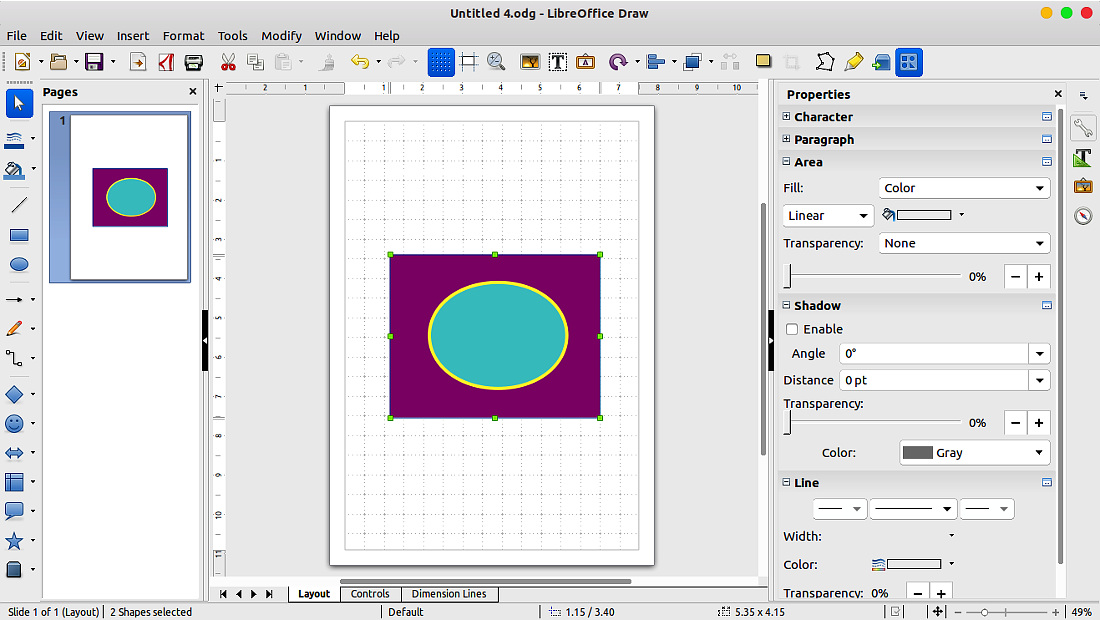This screenshot has height=620, width=1100.
Task: Open sidebar Gallery deck icon
Action: [x=1083, y=187]
